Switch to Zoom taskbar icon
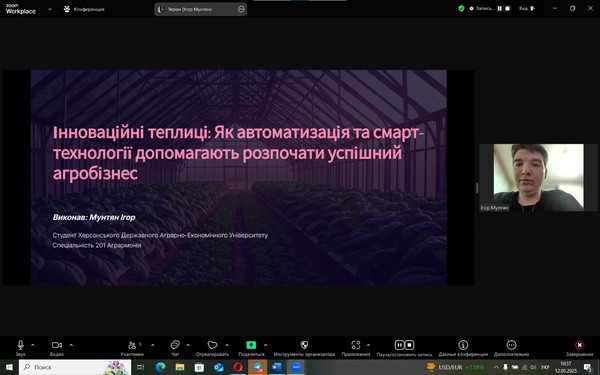The image size is (600, 375). tap(296, 367)
